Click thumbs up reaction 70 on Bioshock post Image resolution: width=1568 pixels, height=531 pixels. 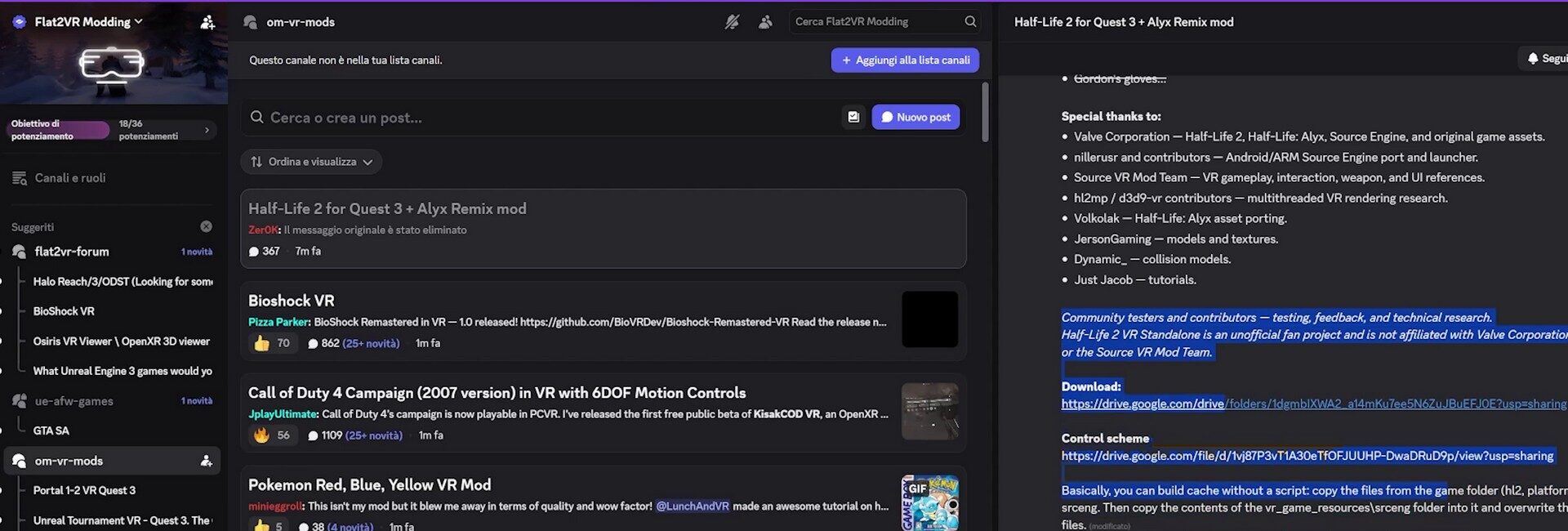(x=271, y=344)
